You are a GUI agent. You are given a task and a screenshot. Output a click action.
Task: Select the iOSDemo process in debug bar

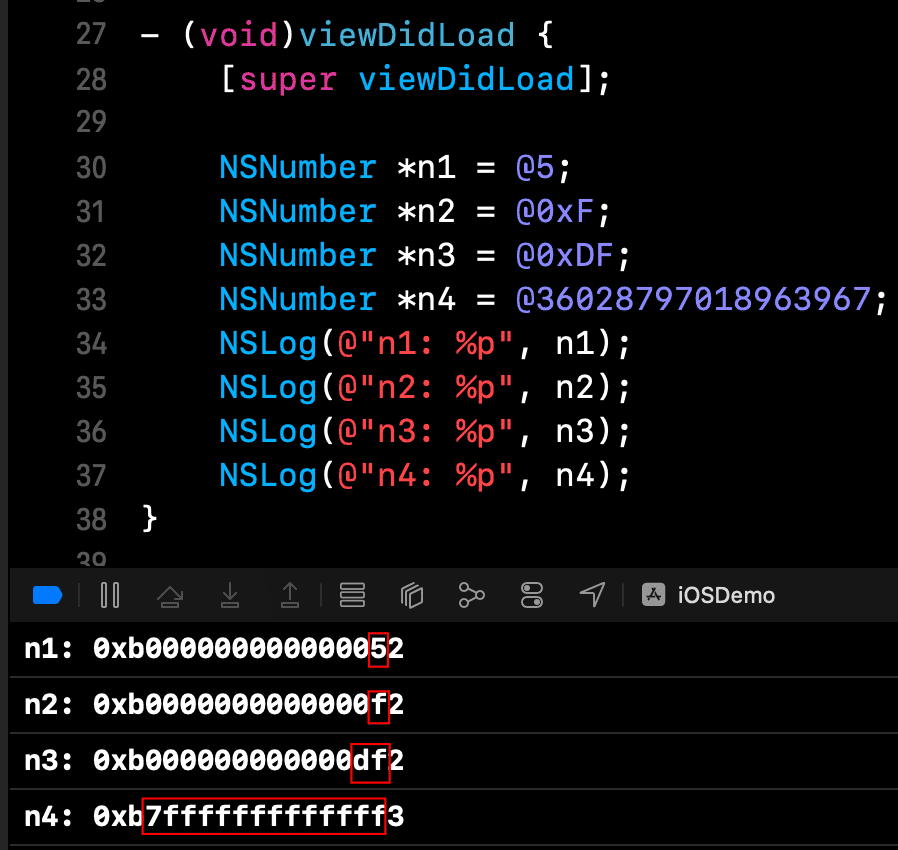point(710,596)
